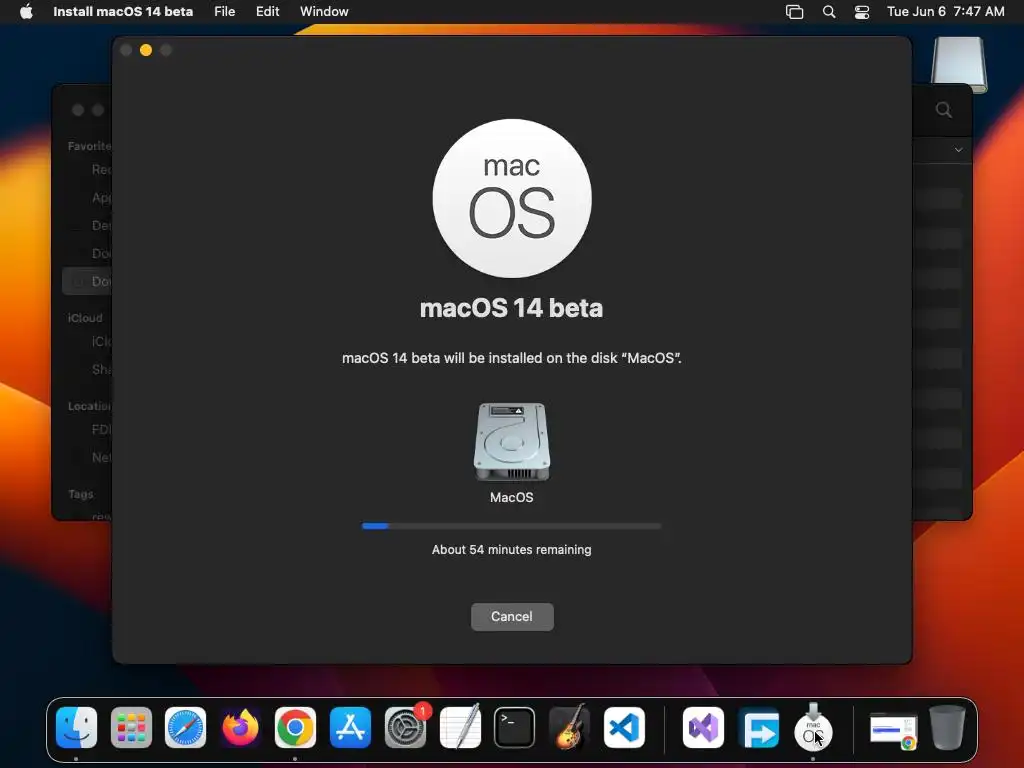Open the Window menu
This screenshot has width=1024, height=768.
click(324, 12)
